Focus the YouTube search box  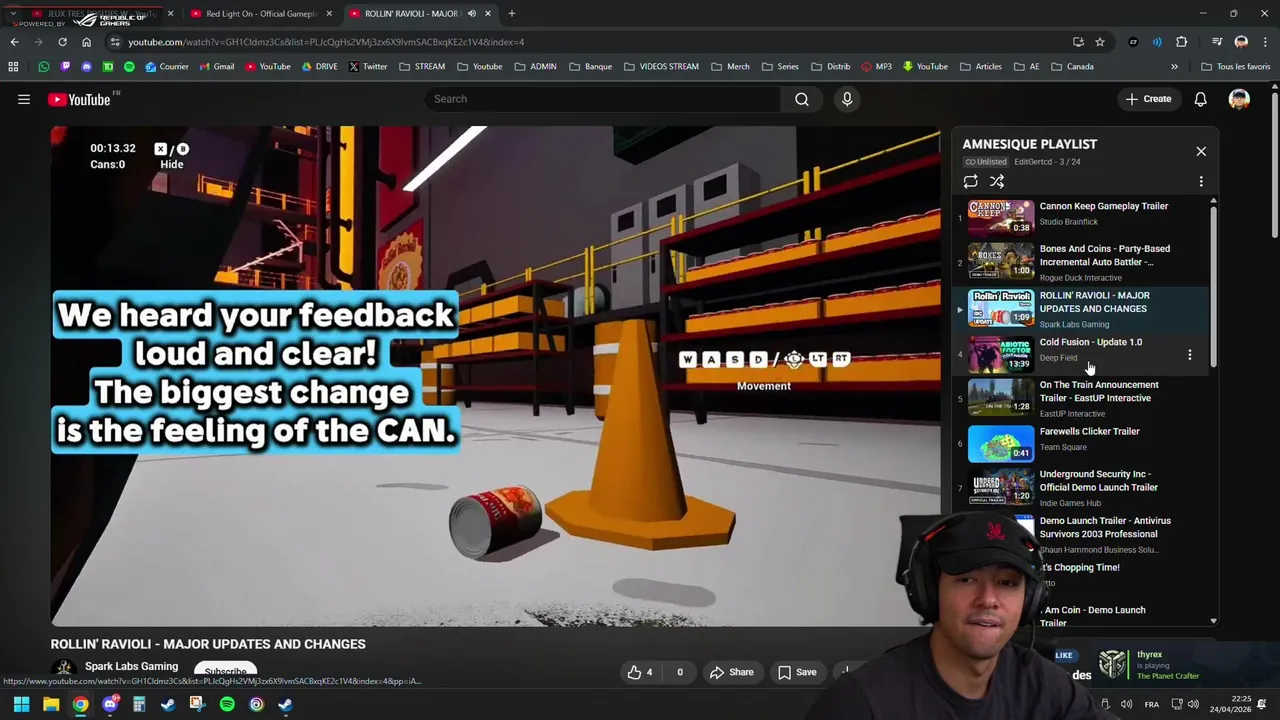click(602, 99)
